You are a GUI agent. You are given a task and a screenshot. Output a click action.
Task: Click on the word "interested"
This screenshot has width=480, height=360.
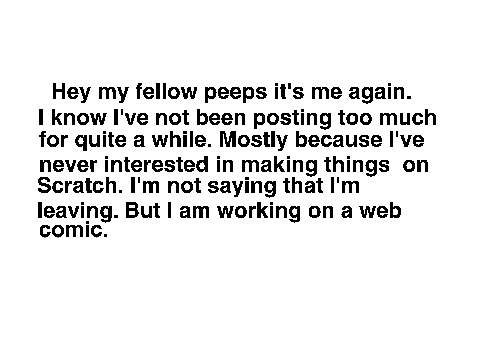tap(156, 165)
